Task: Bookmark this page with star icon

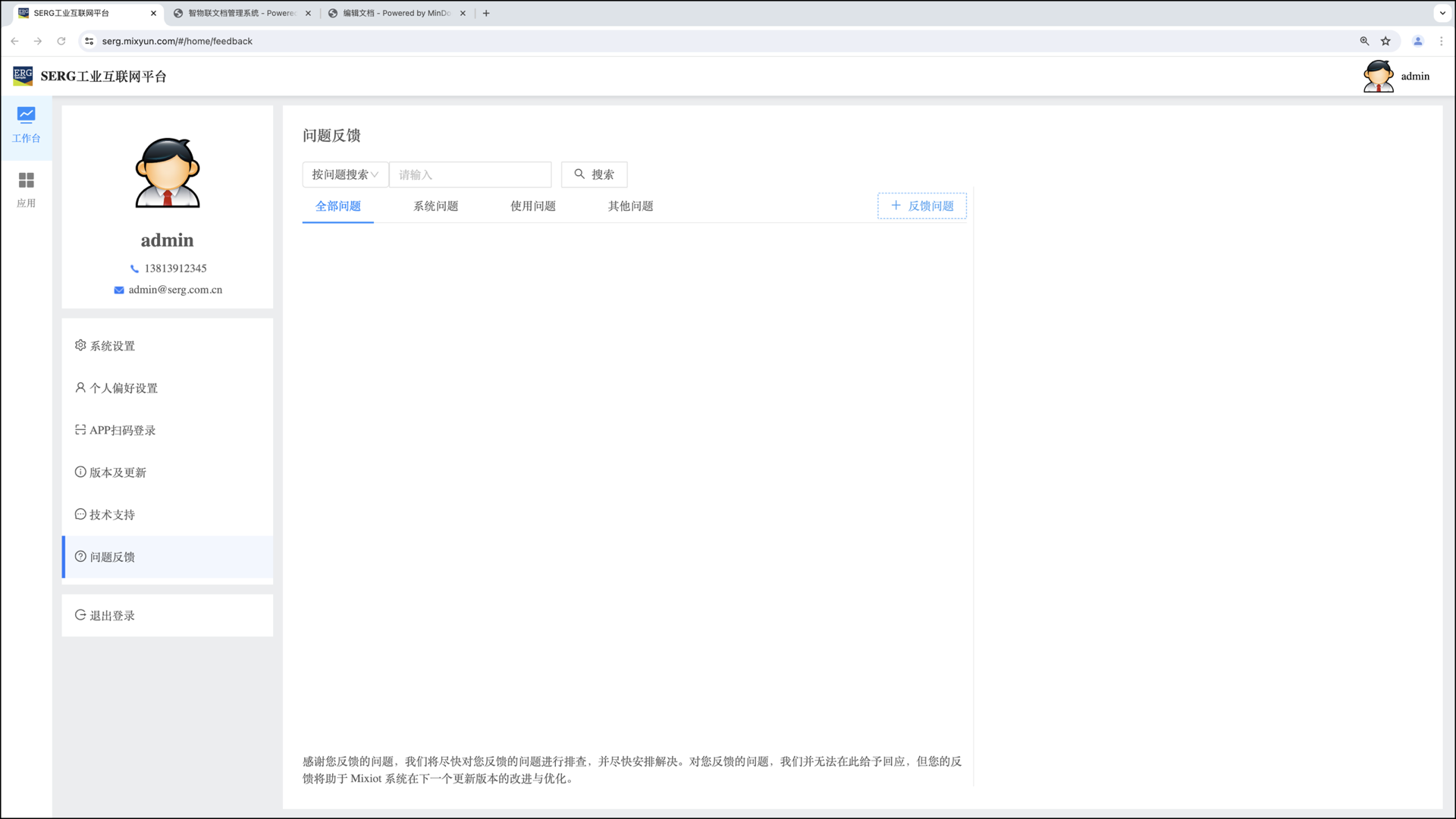Action: [1385, 41]
